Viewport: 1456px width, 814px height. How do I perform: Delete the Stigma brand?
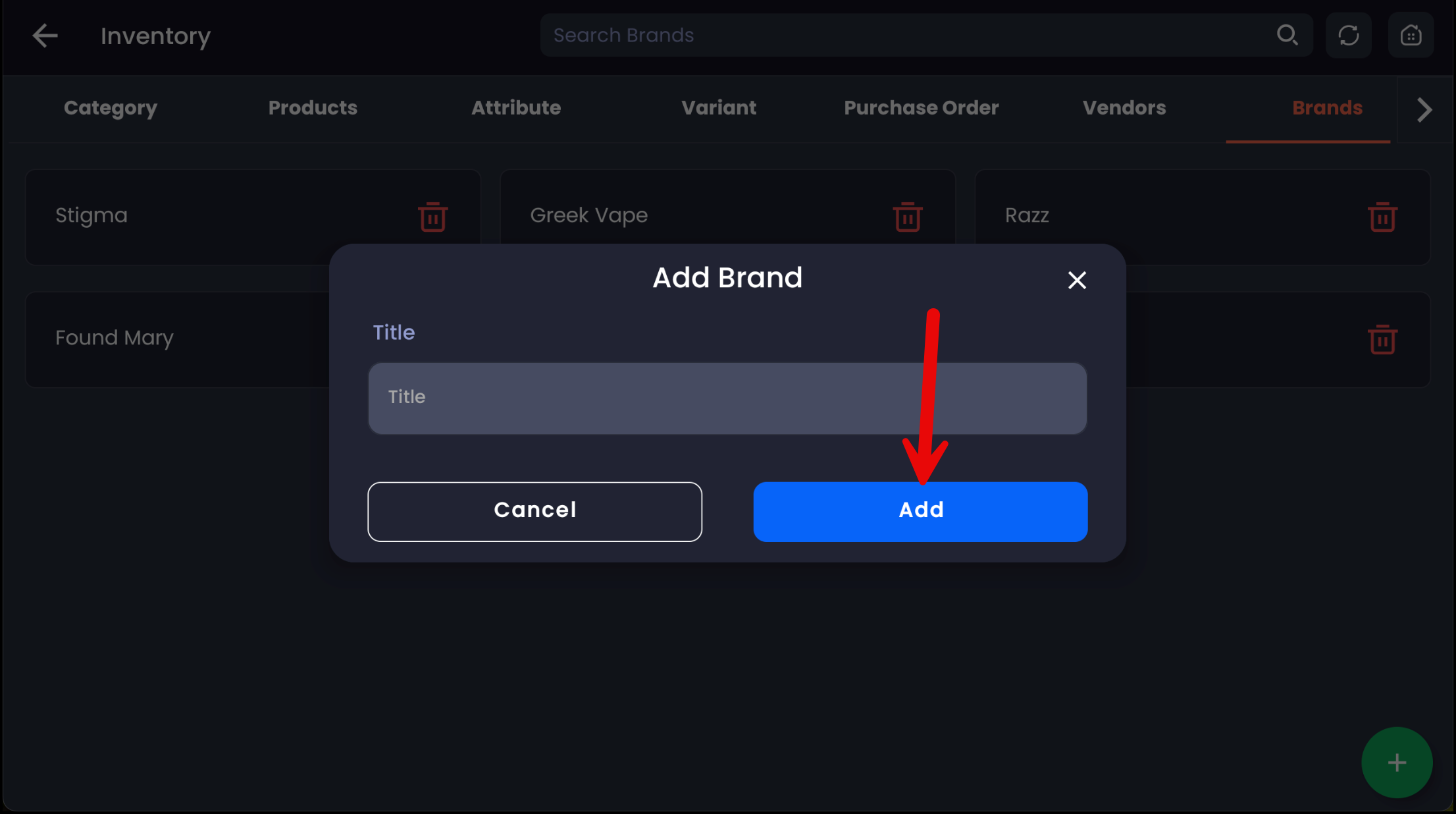432,217
